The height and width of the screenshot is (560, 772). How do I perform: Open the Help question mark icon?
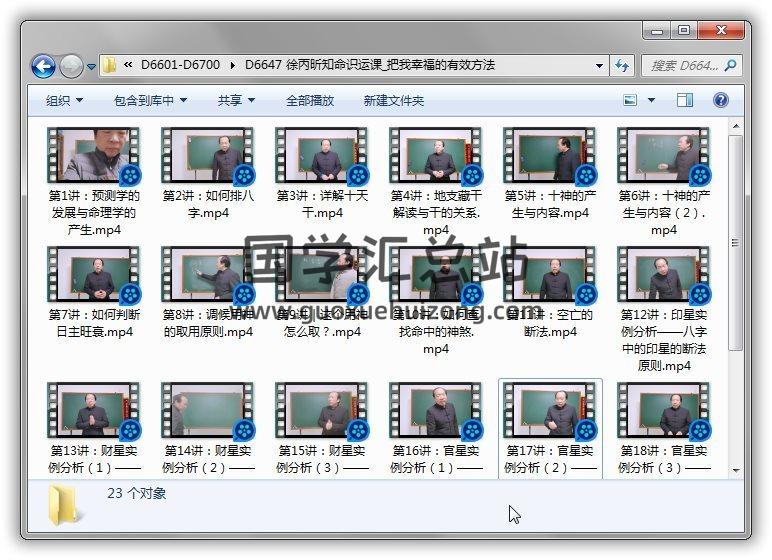point(720,100)
